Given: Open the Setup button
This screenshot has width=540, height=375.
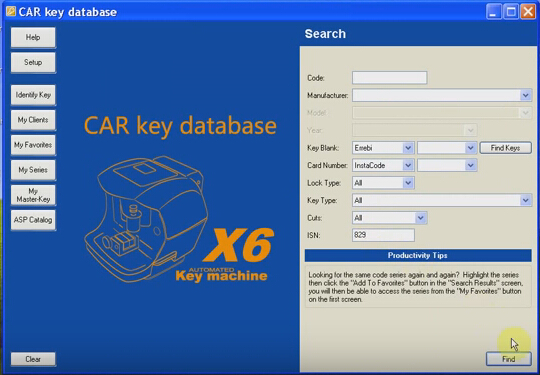Looking at the screenshot, I should click(x=33, y=63).
